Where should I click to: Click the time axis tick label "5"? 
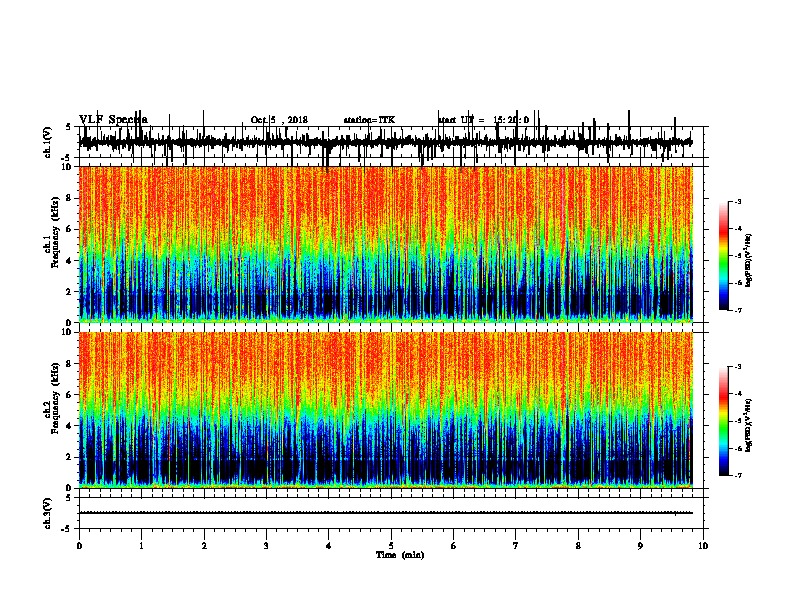click(x=391, y=546)
